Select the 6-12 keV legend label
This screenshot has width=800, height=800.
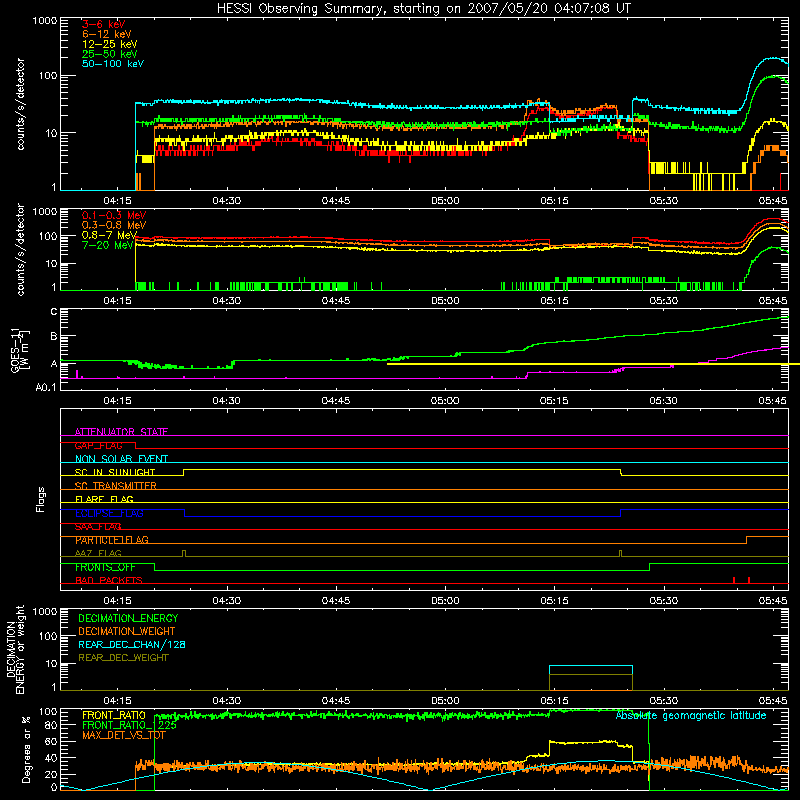pos(107,34)
